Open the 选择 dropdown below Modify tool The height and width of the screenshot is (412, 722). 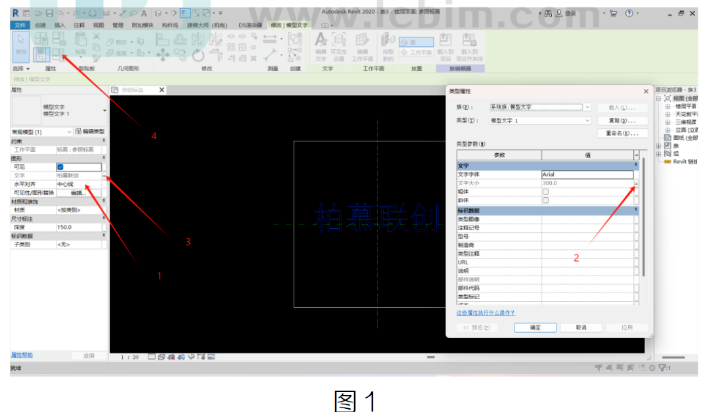21,68
